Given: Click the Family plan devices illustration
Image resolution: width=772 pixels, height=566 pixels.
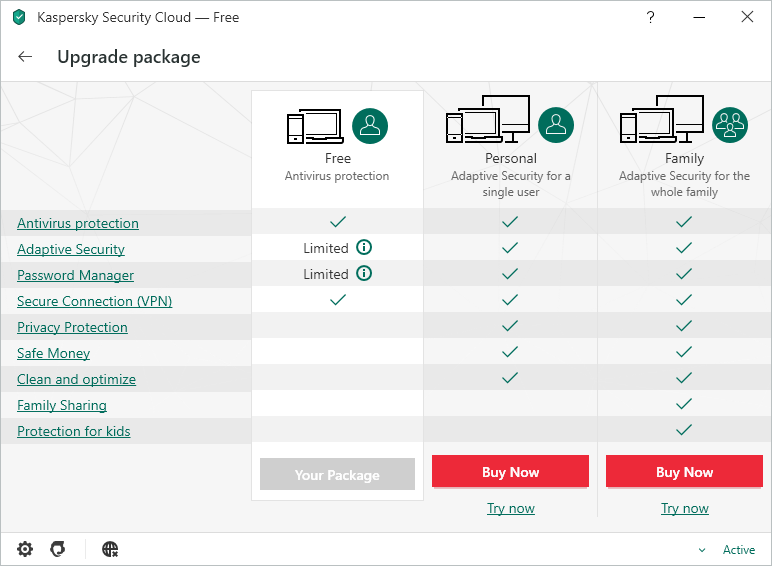Looking at the screenshot, I should pyautogui.click(x=662, y=119).
